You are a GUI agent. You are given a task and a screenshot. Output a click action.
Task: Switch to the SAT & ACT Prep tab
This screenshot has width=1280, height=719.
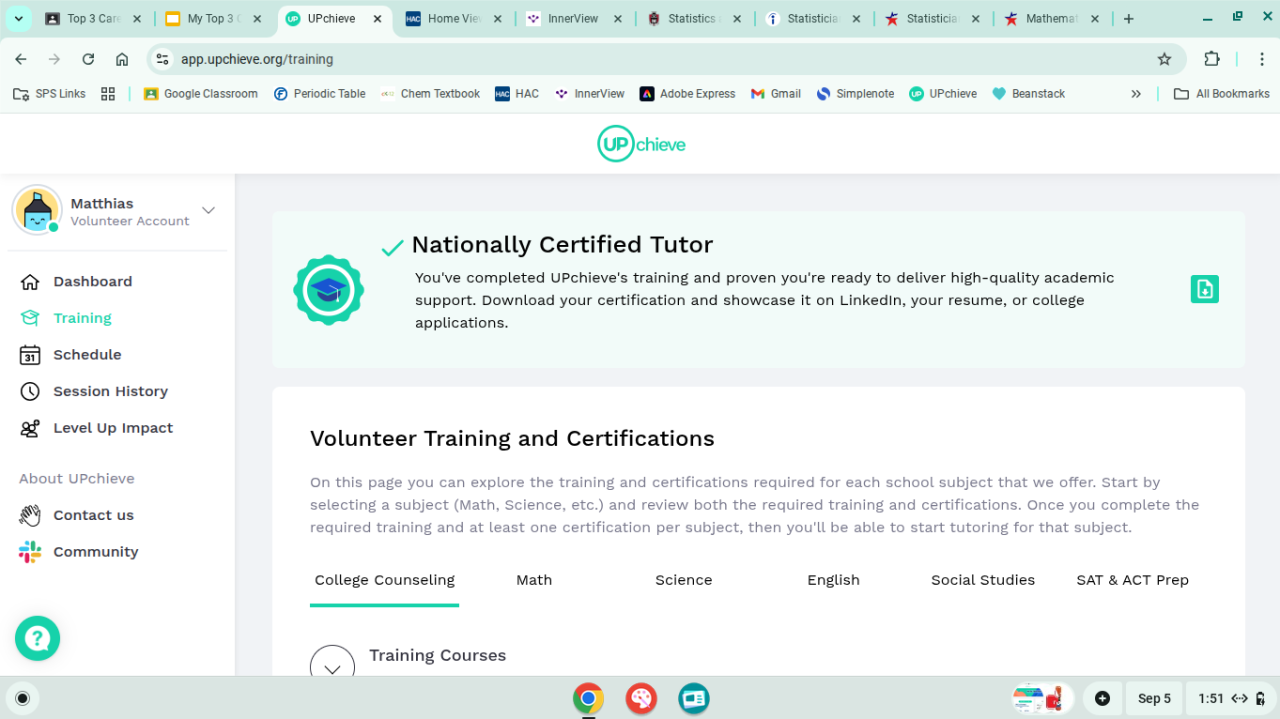[1132, 580]
